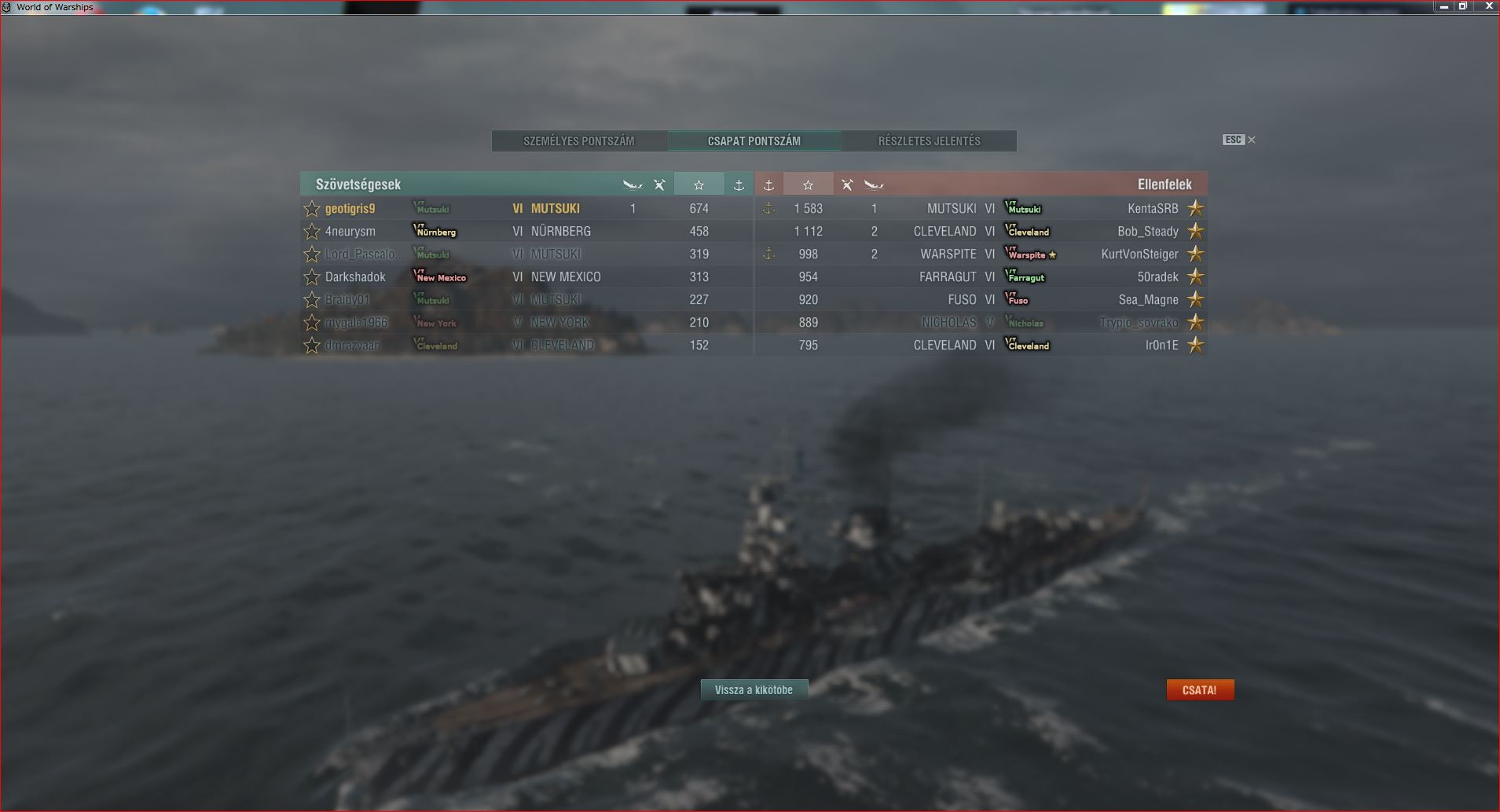Toggle the star beside Darkshadok
1500x812 pixels.
[312, 276]
